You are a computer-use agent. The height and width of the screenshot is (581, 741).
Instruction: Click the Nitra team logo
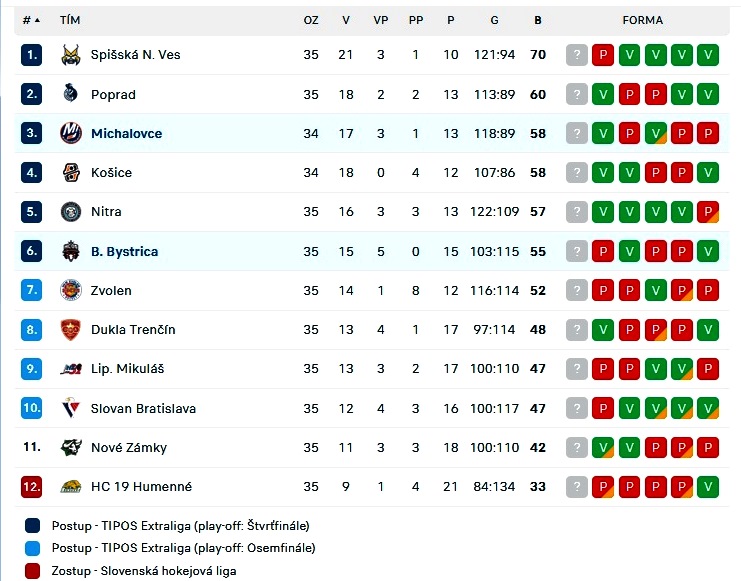(71, 212)
